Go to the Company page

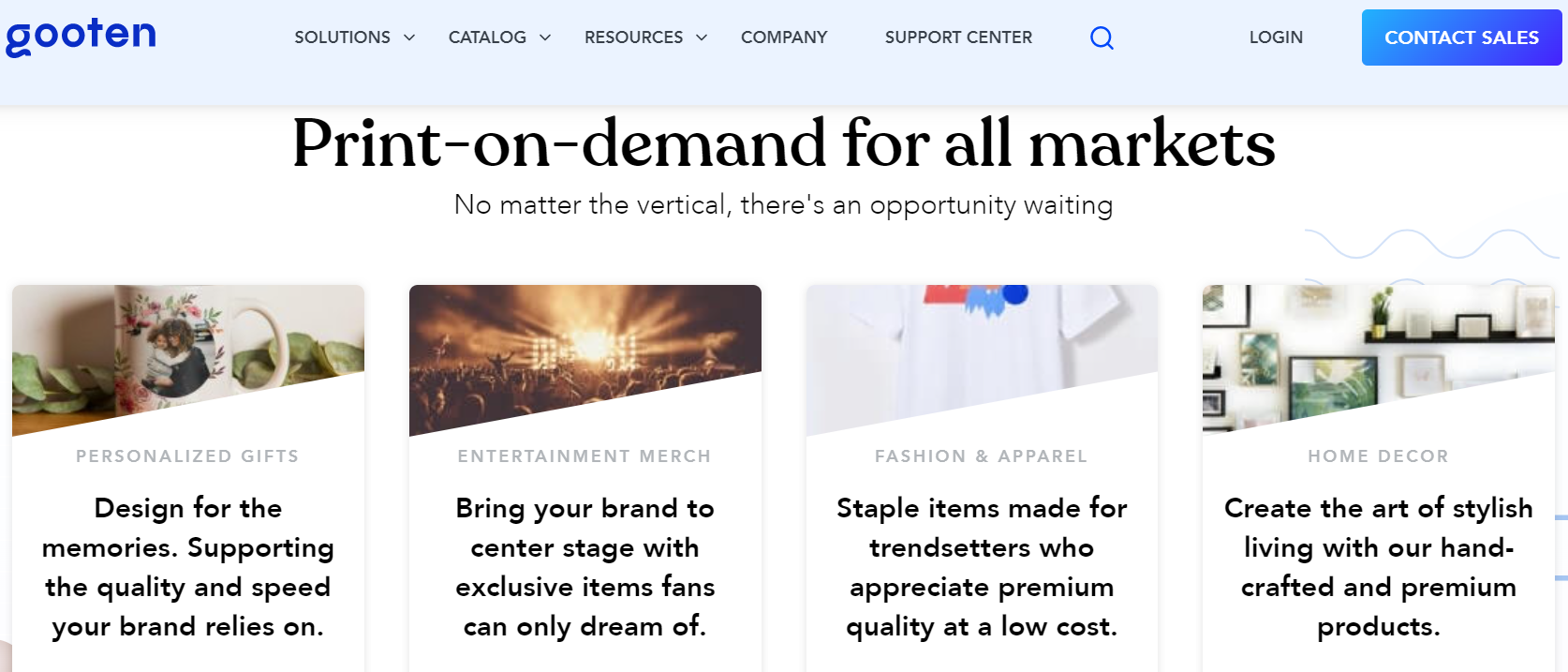(784, 37)
